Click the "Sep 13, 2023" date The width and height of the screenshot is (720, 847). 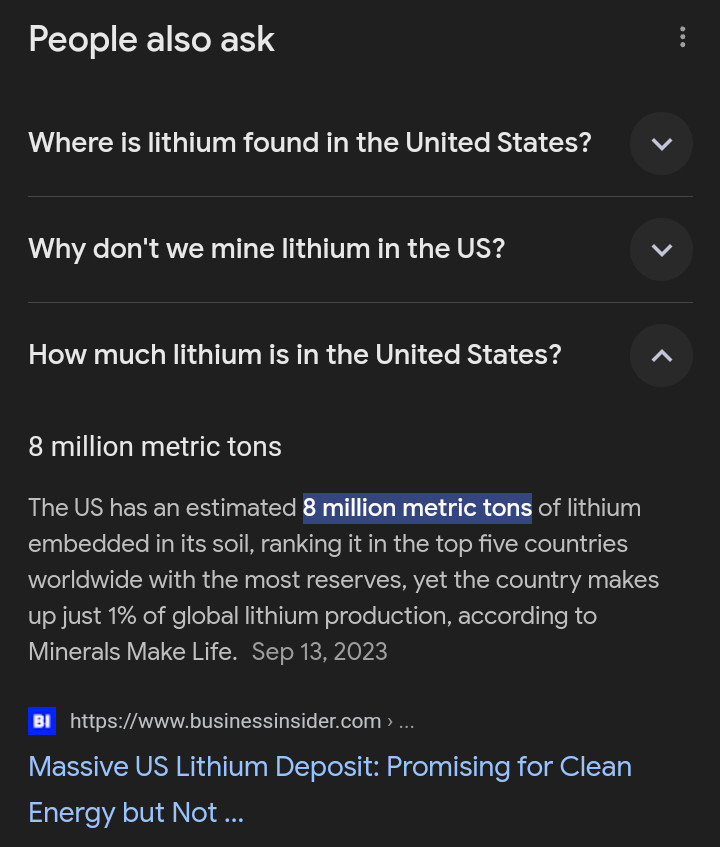[319, 652]
